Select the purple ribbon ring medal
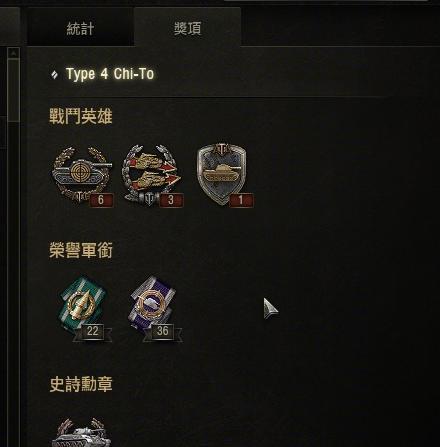The width and height of the screenshot is (440, 447). (153, 305)
